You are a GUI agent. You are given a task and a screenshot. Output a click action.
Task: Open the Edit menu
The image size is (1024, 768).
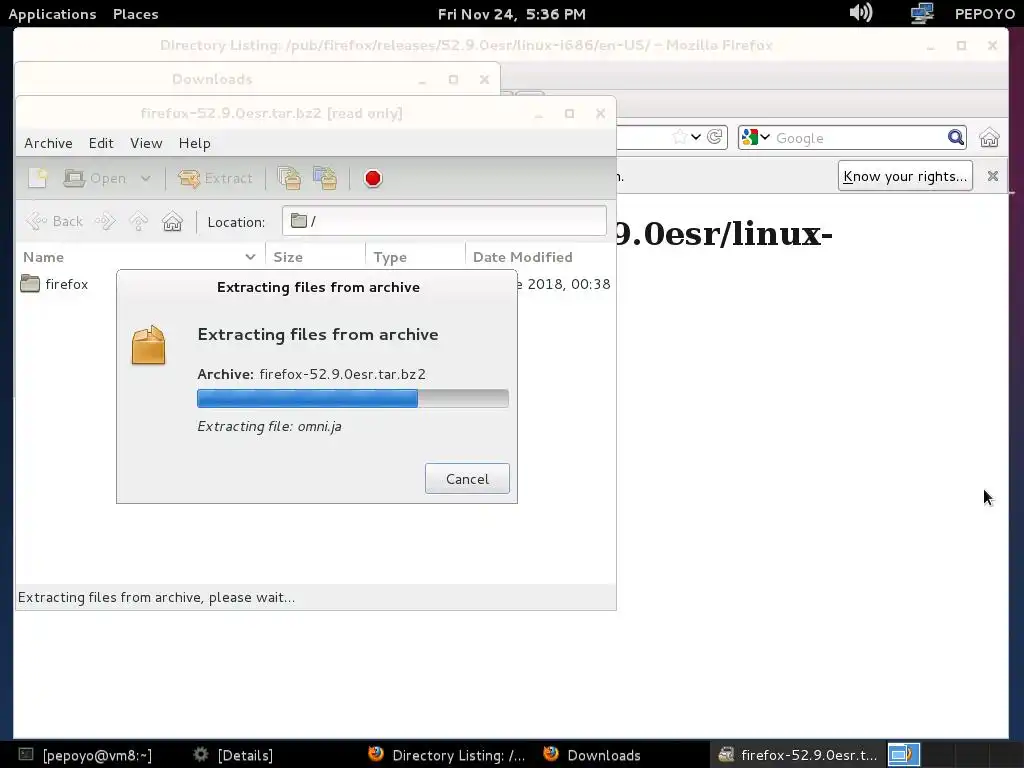(101, 143)
